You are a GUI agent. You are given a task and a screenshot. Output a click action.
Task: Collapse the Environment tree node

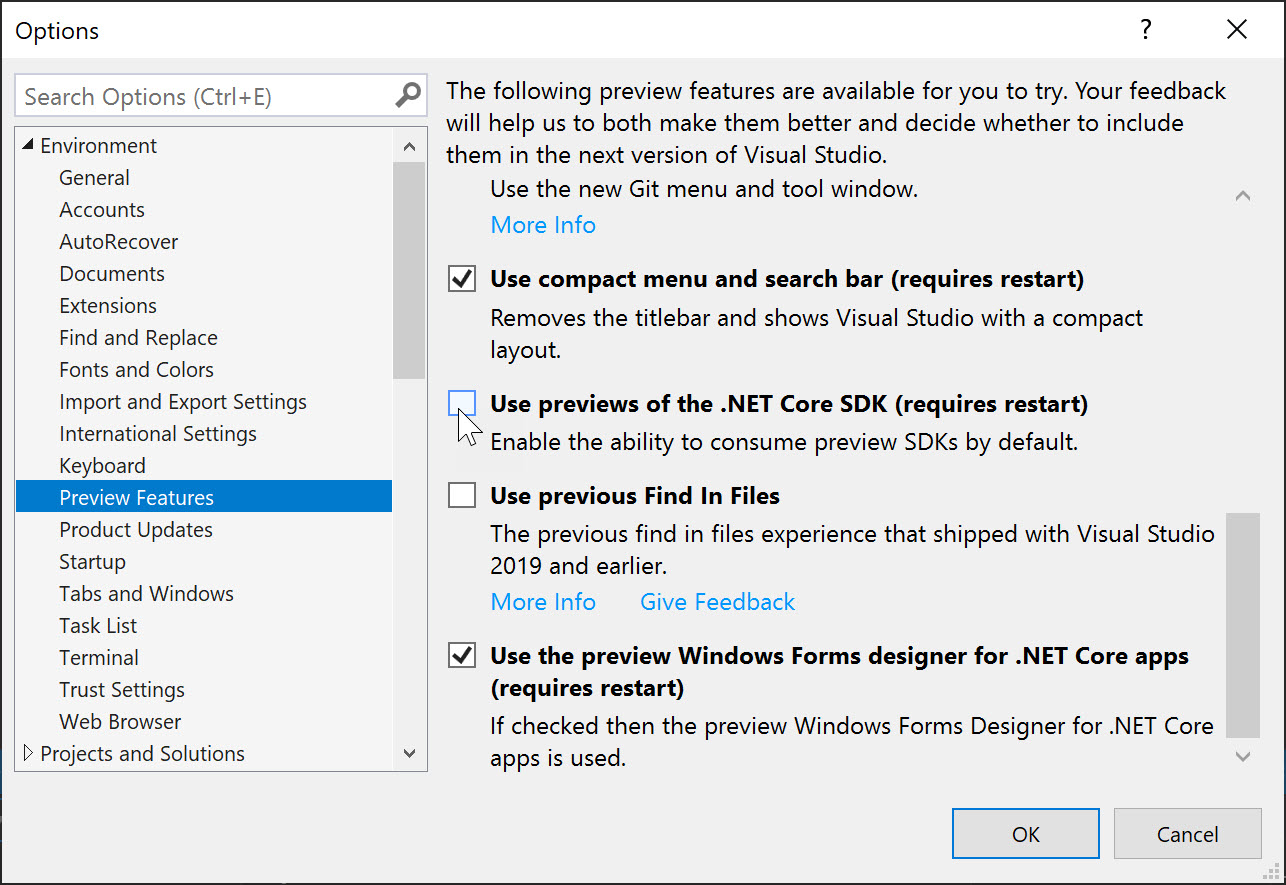(27, 146)
